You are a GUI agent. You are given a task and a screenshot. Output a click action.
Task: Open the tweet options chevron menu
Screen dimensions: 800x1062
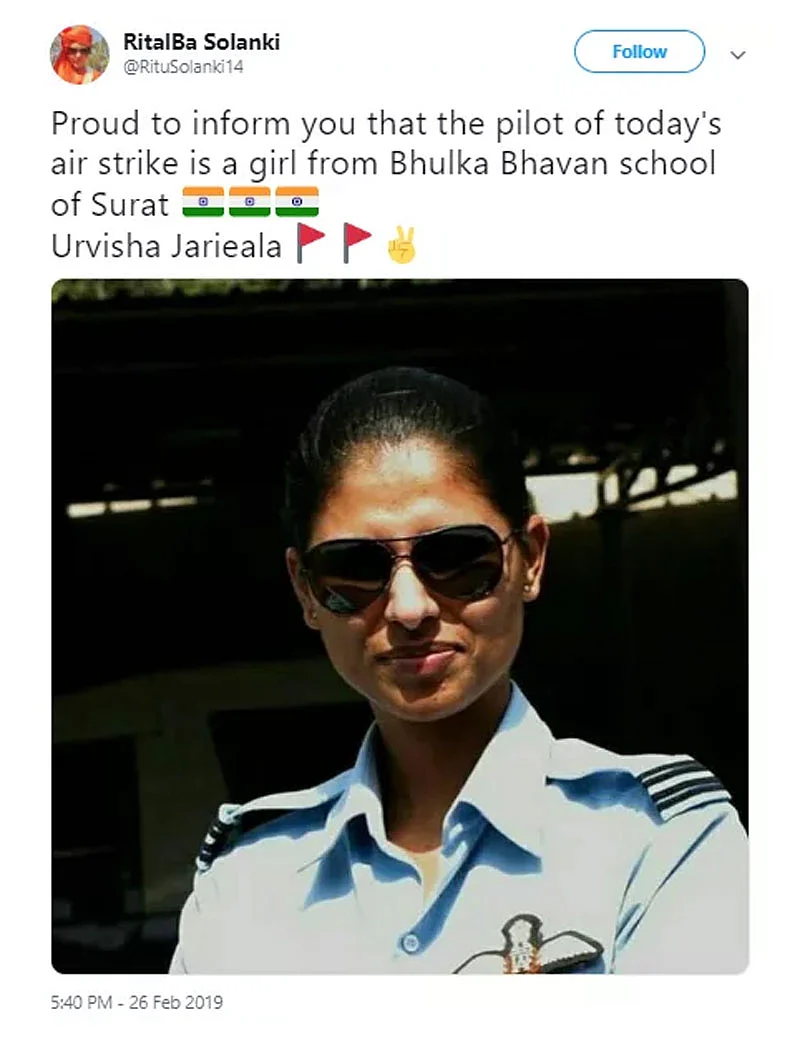pyautogui.click(x=738, y=55)
